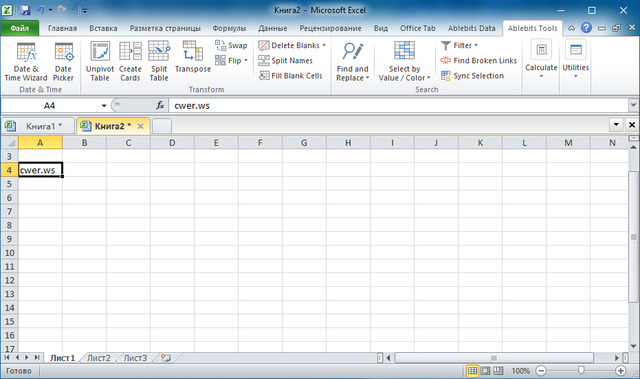Switch to the Рецензирование tab
640x379 pixels.
click(330, 28)
